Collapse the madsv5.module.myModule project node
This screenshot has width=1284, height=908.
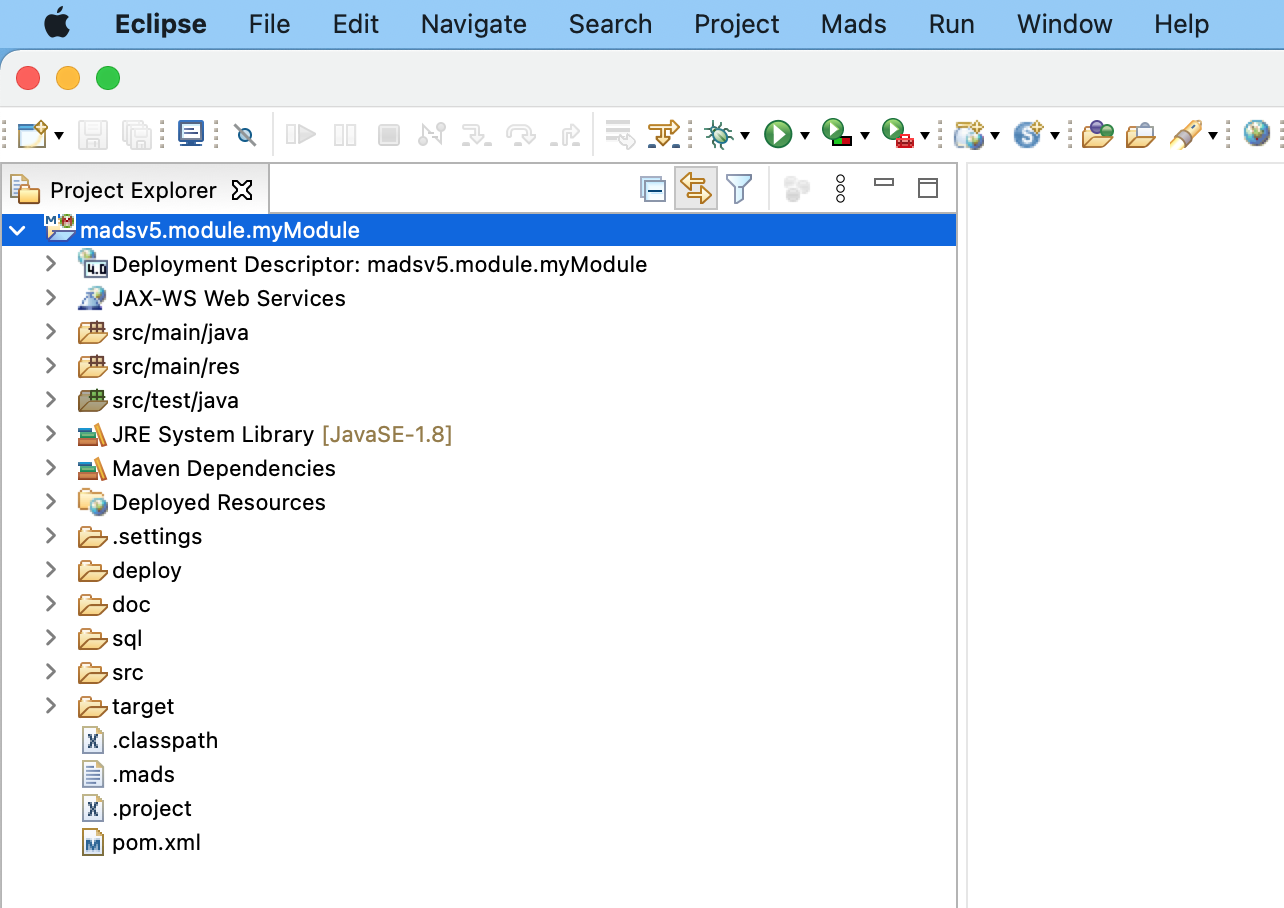17,231
